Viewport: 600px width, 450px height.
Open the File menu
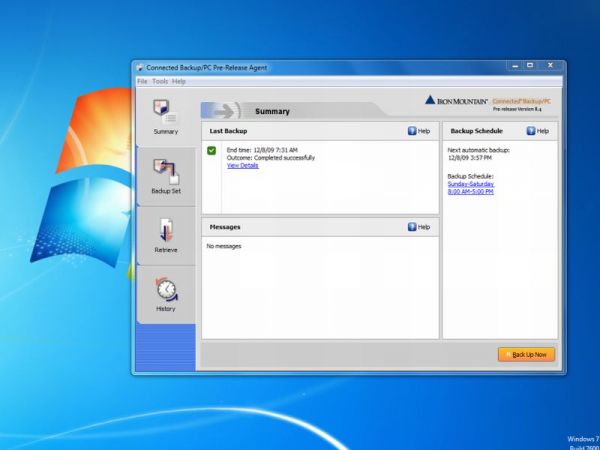(142, 81)
